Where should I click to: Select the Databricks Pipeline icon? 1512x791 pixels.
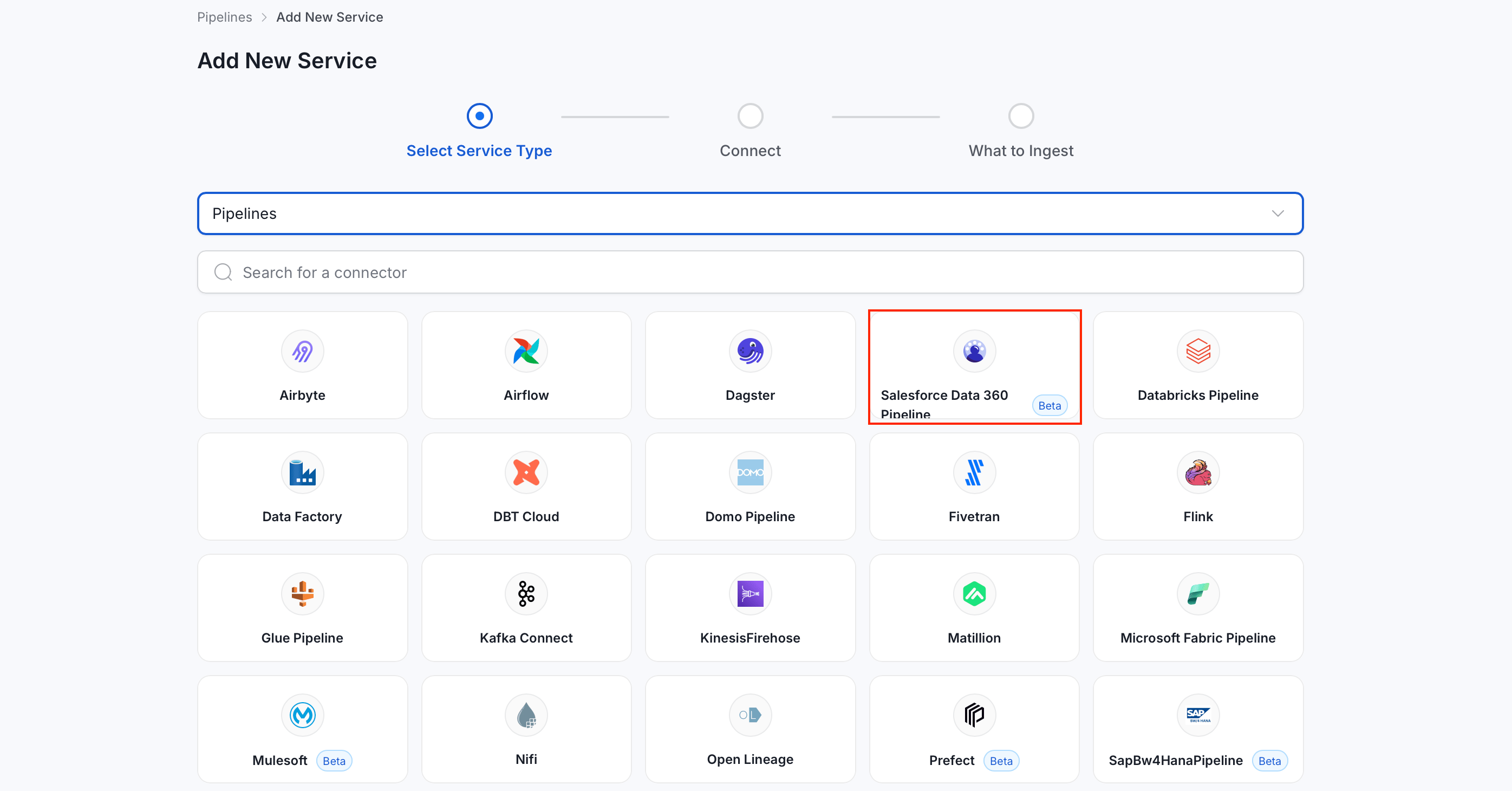tap(1198, 351)
